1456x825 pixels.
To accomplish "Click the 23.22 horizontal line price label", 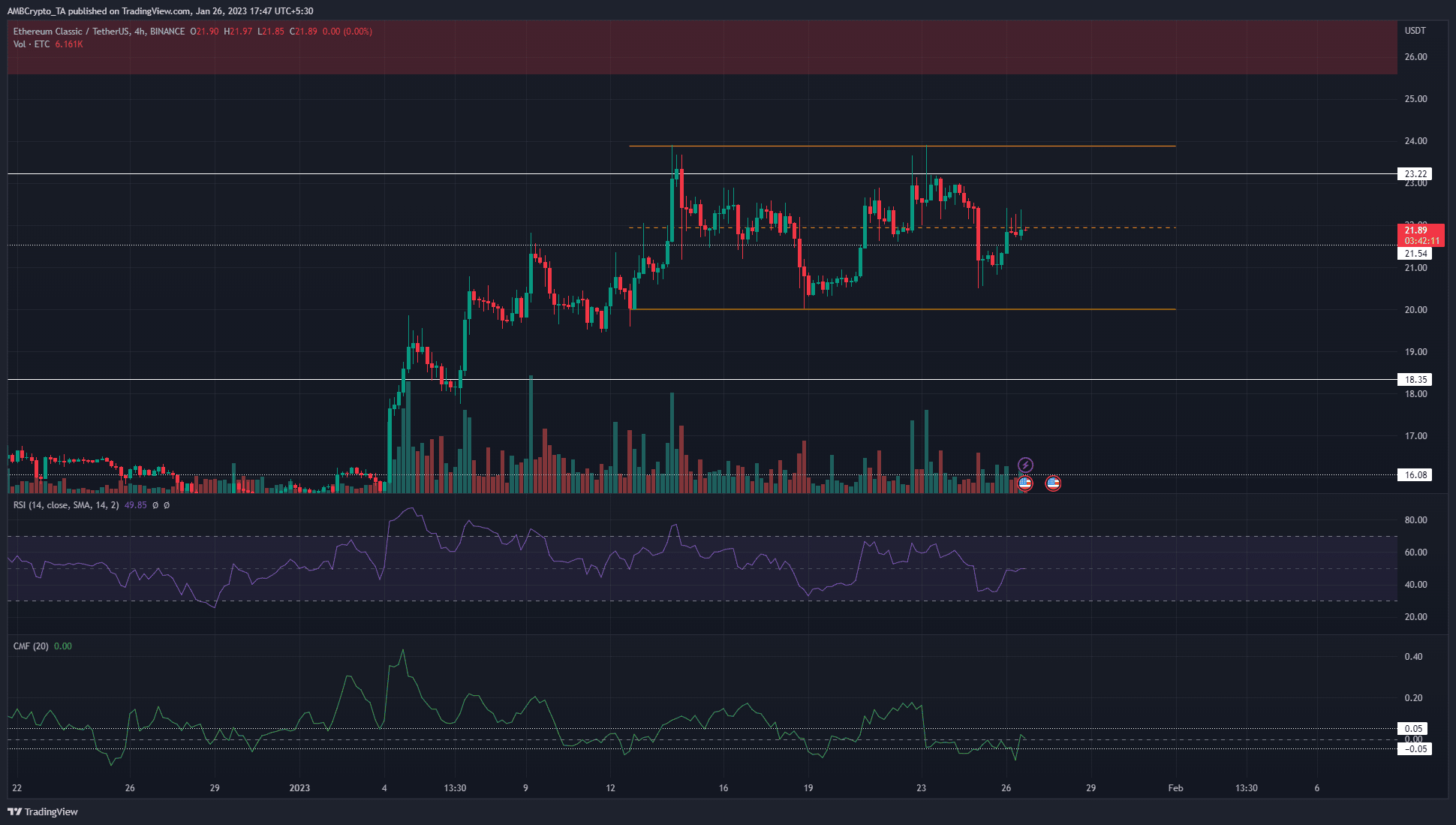I will coord(1415,174).
